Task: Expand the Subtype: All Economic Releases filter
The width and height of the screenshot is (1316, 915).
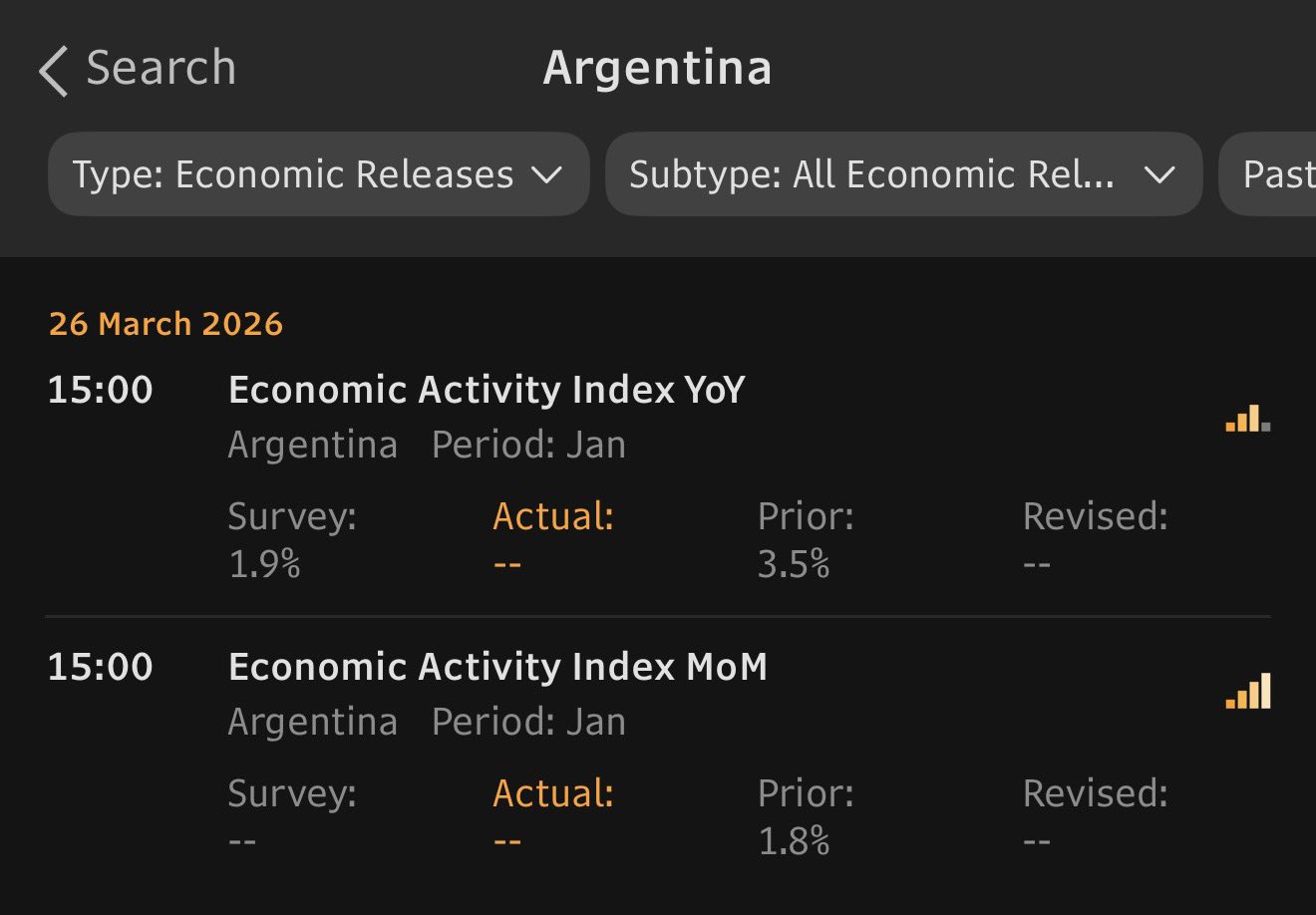Action: pyautogui.click(x=902, y=174)
